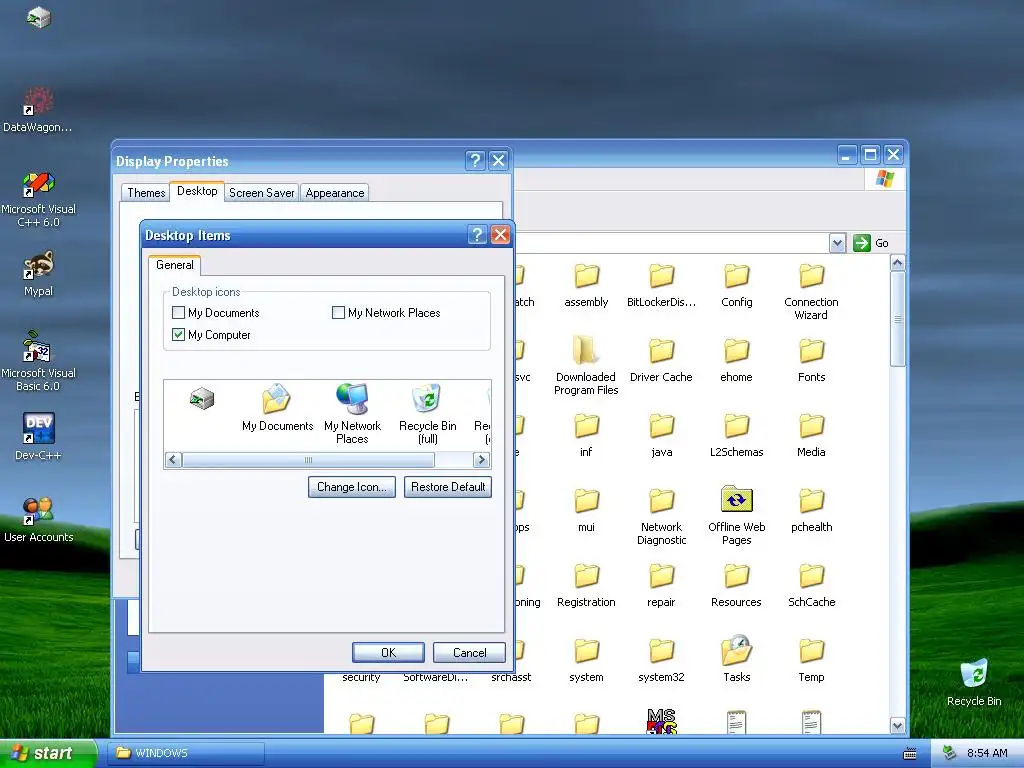This screenshot has height=768, width=1024.
Task: Open the Start menu
Action: coord(48,753)
